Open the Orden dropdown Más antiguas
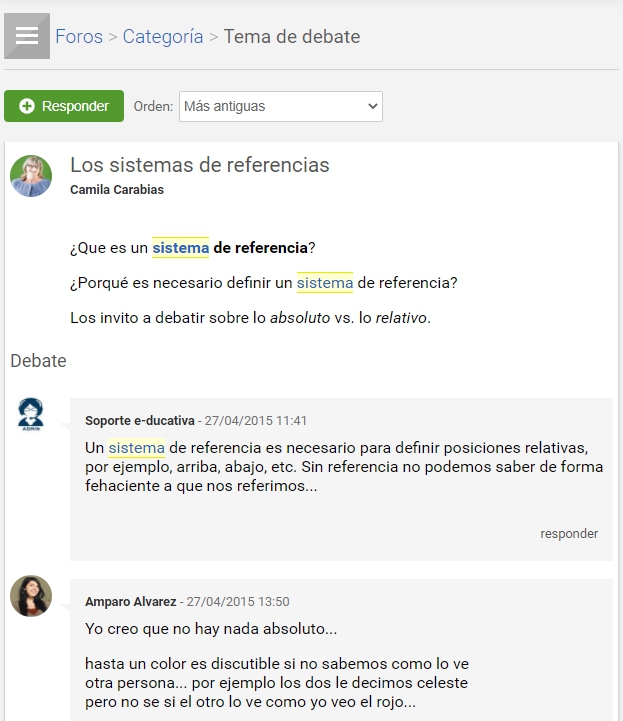Screen dimensions: 623x721 [x=280, y=106]
